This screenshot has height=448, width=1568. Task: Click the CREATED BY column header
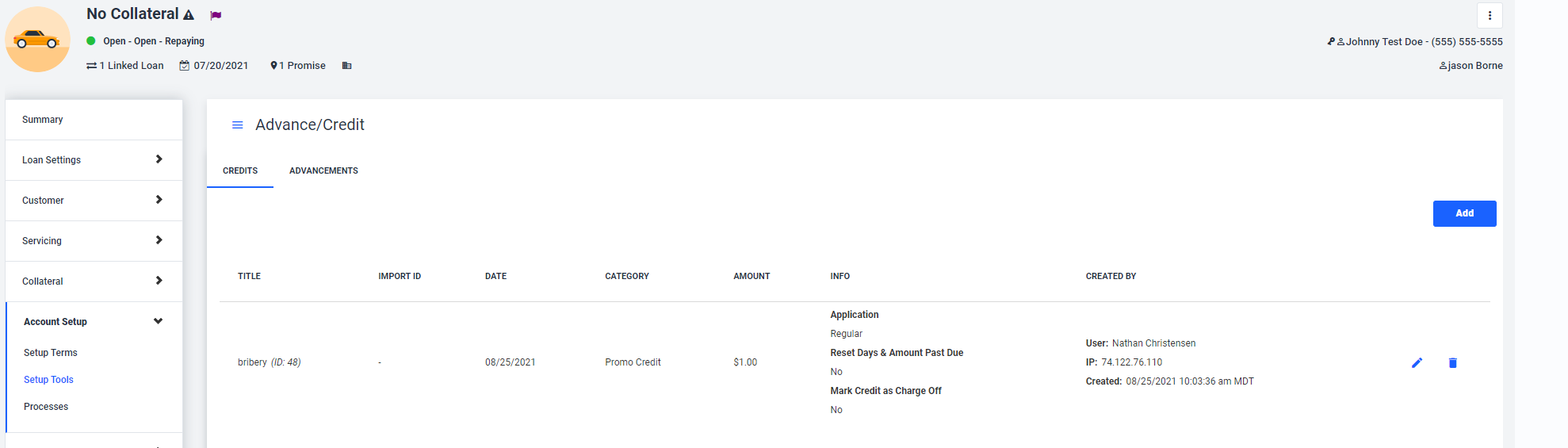coord(1111,277)
